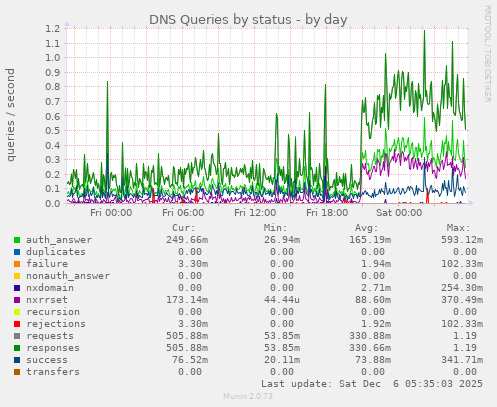Click the Last update timestamp text
This screenshot has width=497, height=407.
pyautogui.click(x=372, y=384)
